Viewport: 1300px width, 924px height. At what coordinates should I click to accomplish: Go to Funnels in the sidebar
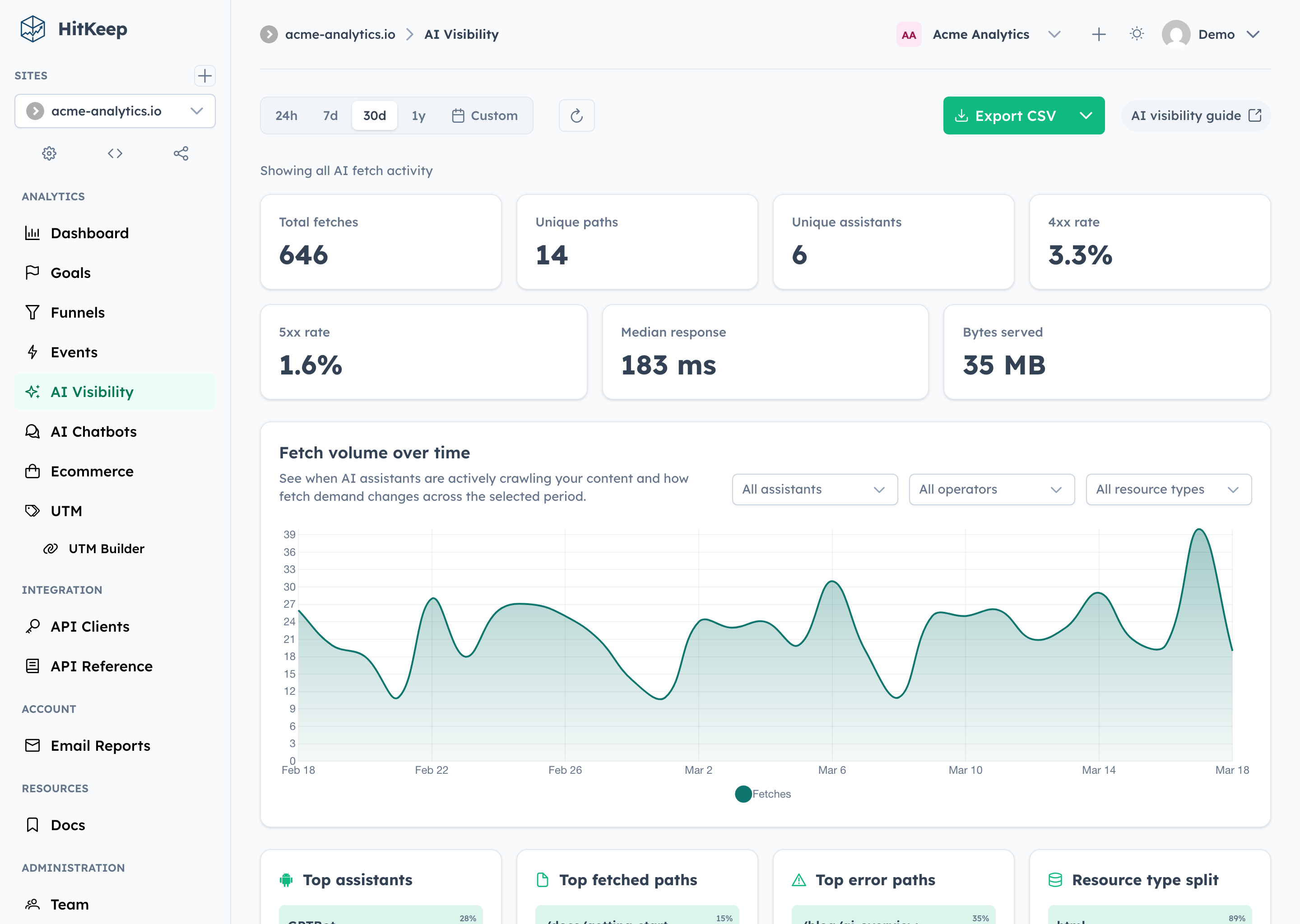pos(77,312)
